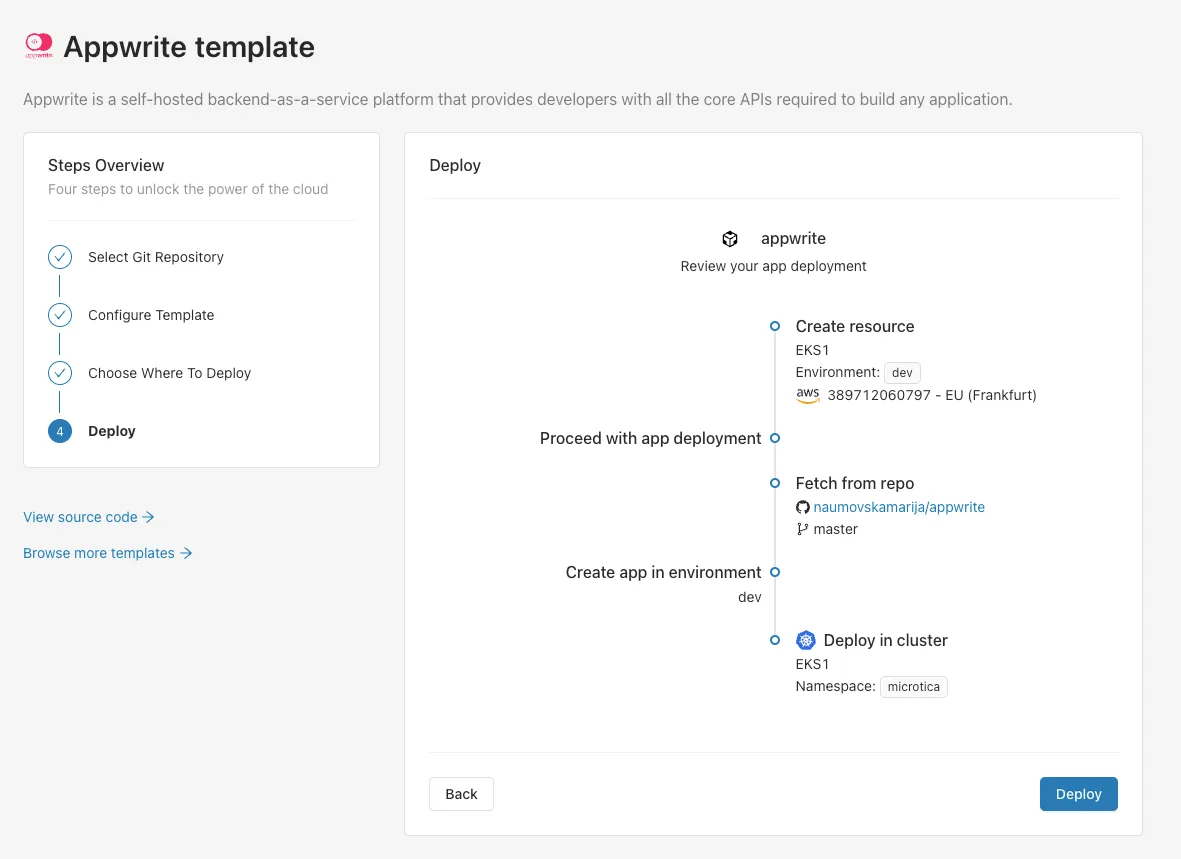1181x859 pixels.
Task: Click the dev environment tag
Action: pos(902,373)
